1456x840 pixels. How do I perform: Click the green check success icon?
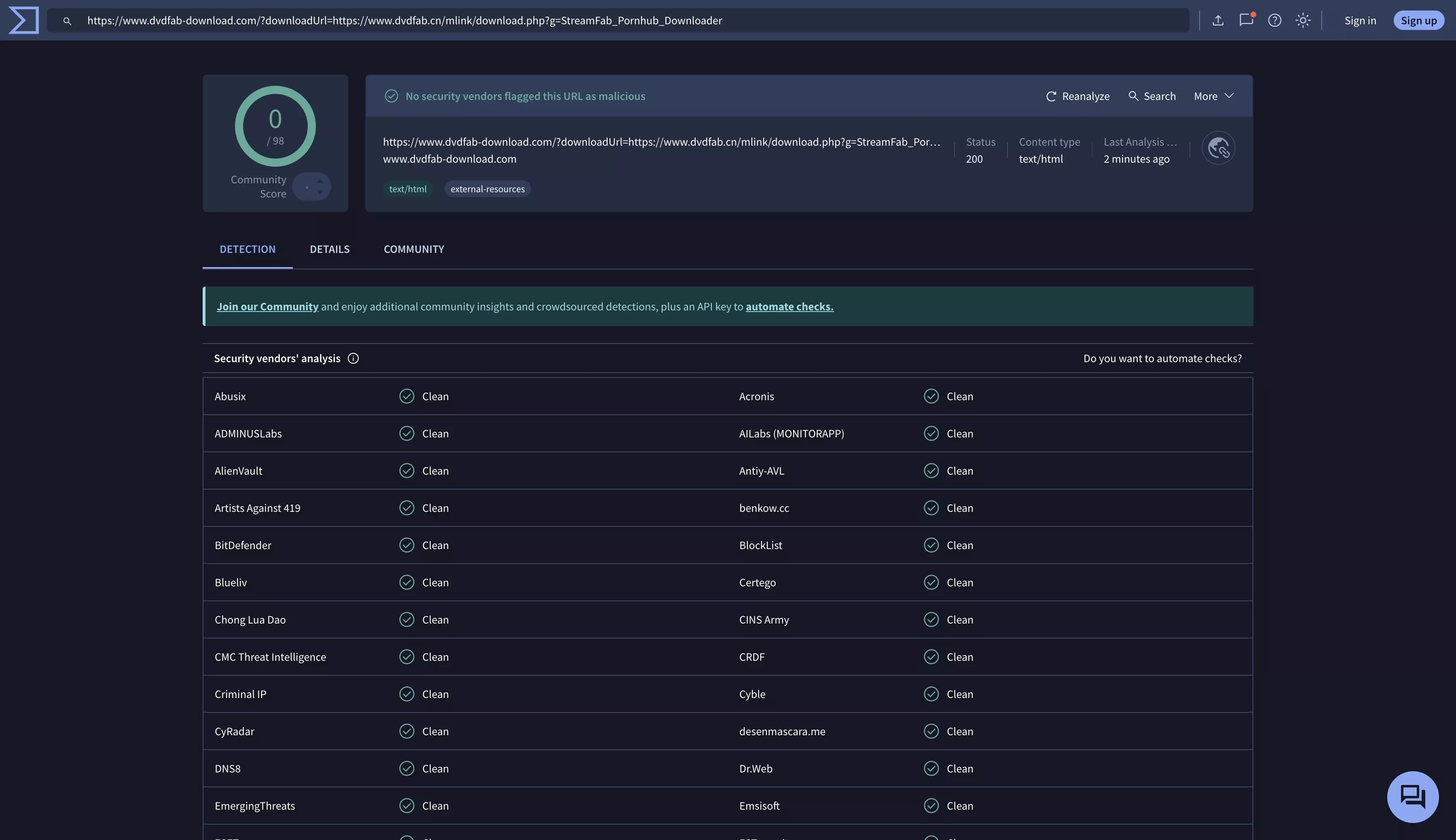point(392,96)
